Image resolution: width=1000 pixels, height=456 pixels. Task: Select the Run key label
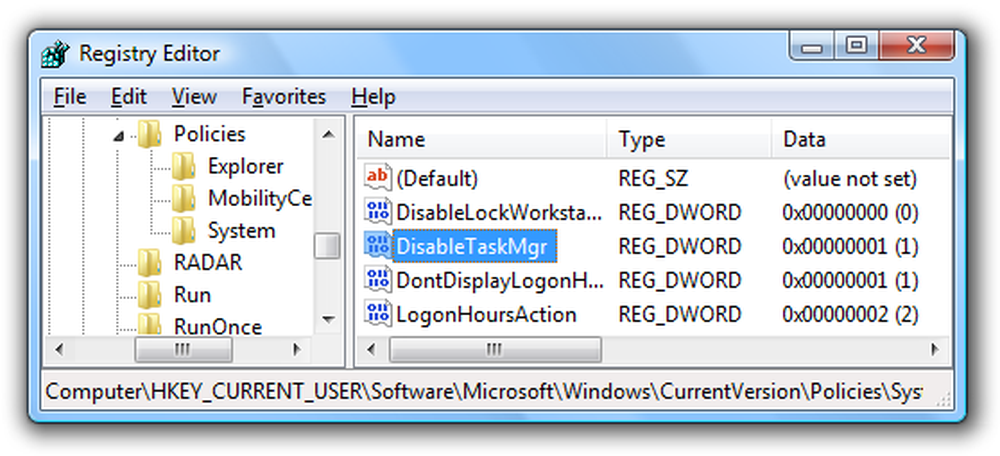(x=192, y=295)
